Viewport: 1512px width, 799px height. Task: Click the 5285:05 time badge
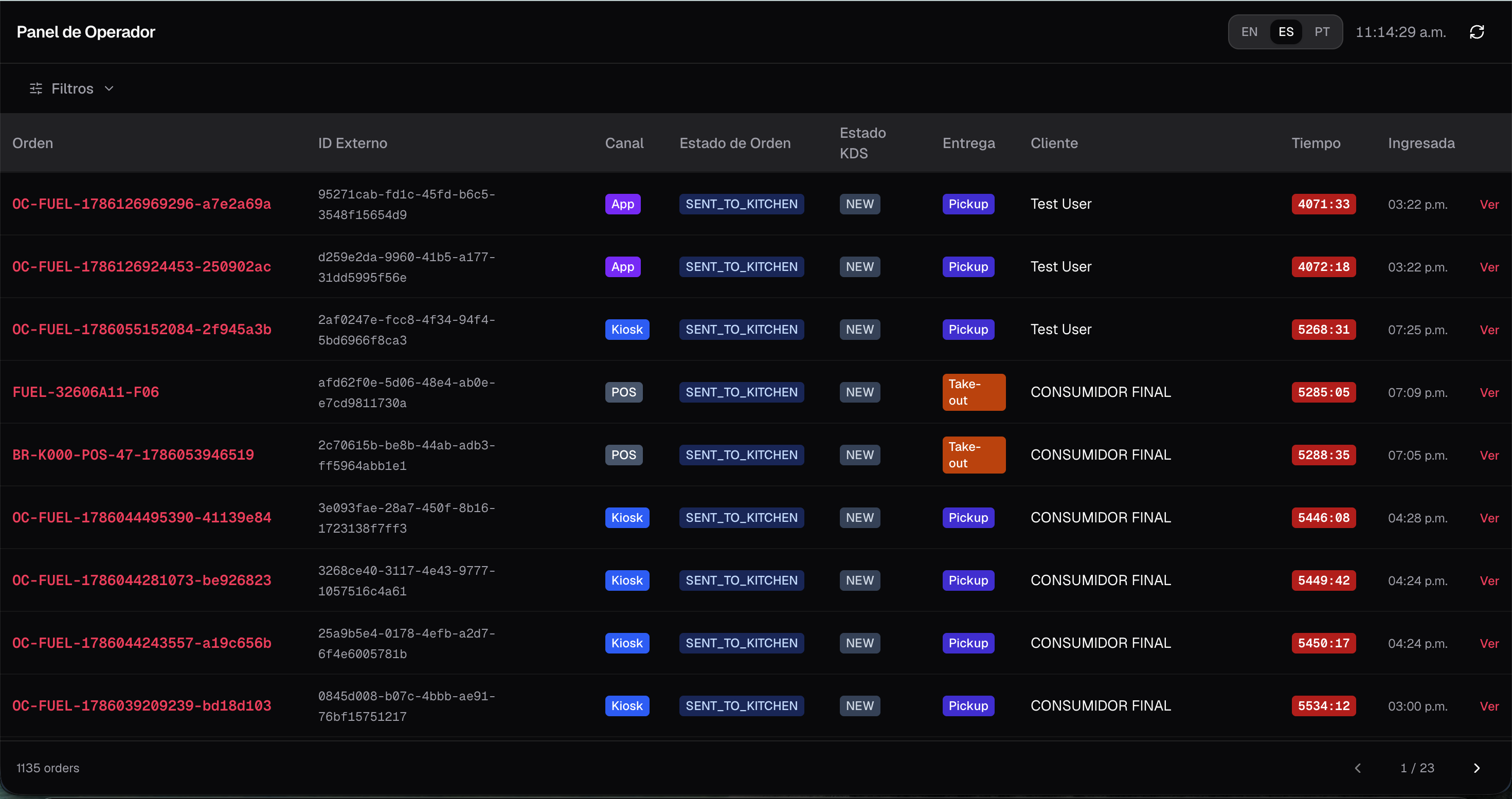(x=1324, y=392)
